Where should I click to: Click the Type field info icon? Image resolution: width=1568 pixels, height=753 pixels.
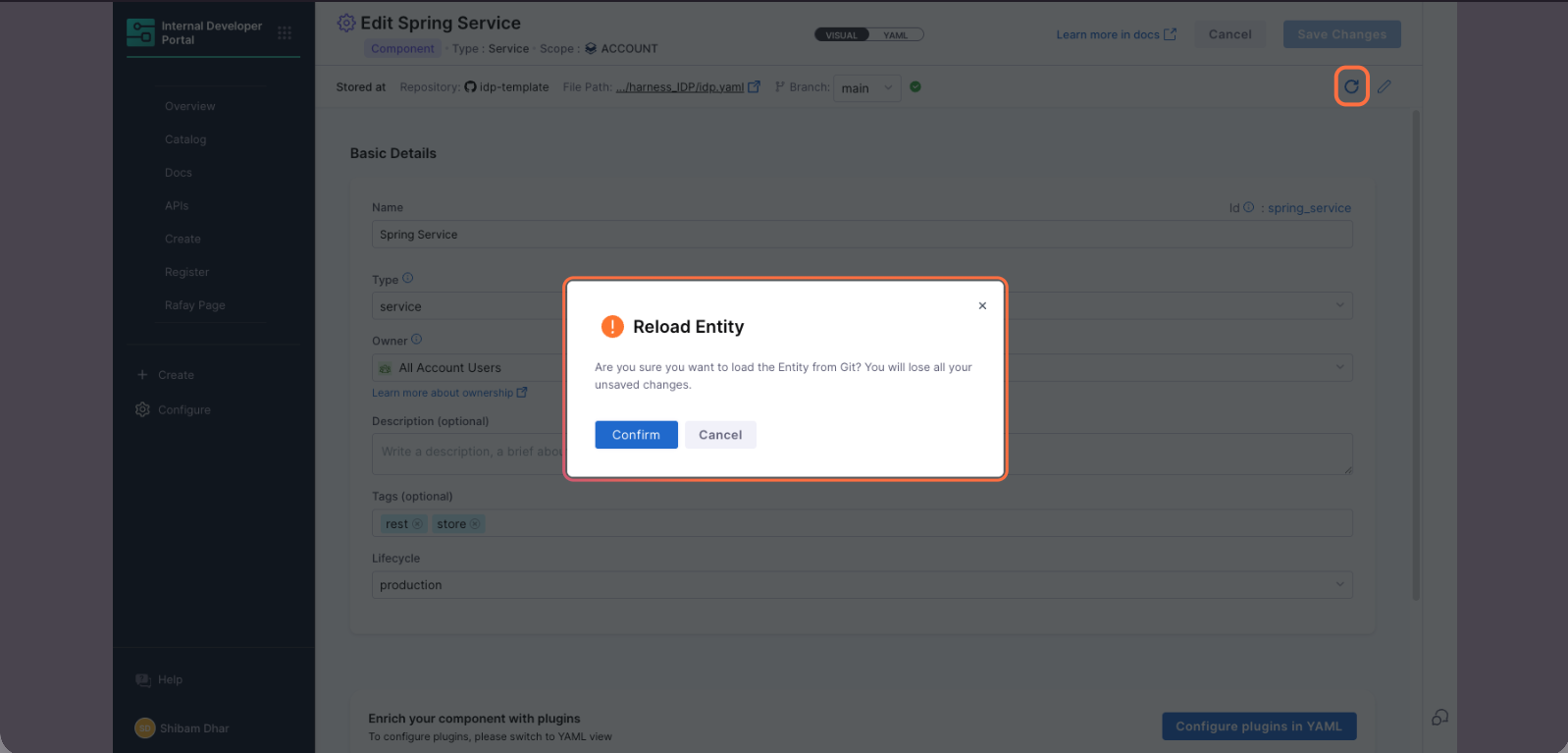coord(408,279)
